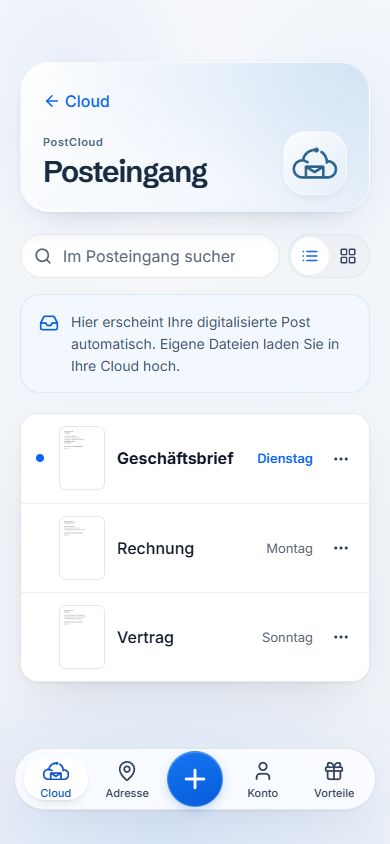Focus the Posteingang search field

click(150, 256)
